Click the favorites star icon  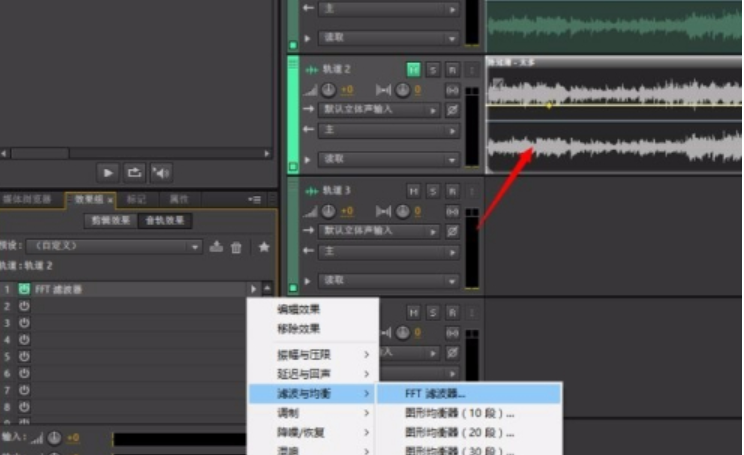click(264, 247)
